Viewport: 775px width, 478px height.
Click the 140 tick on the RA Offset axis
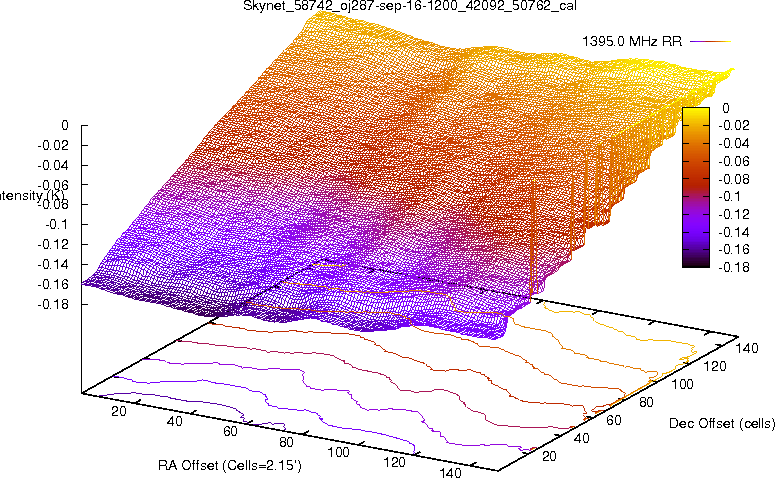click(x=450, y=472)
